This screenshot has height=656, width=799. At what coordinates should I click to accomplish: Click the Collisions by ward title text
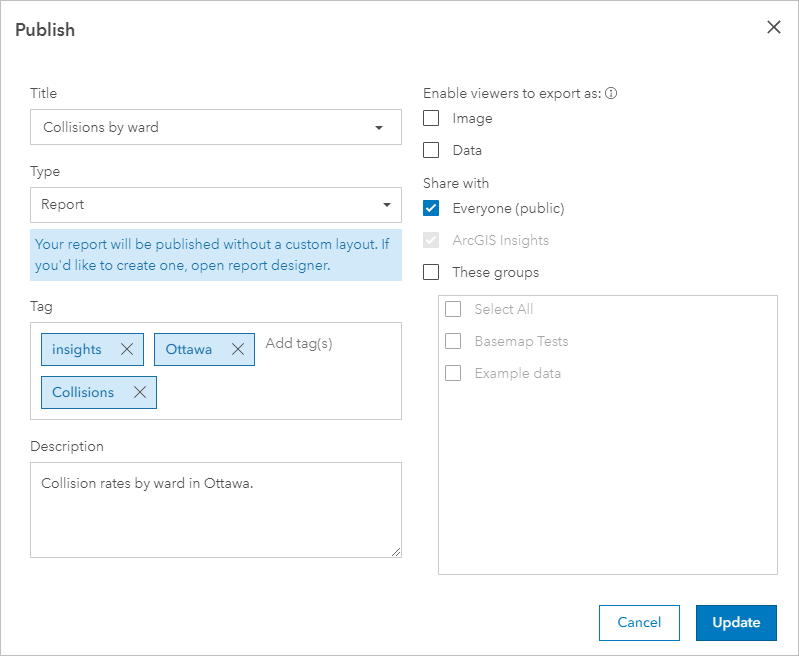tap(101, 128)
